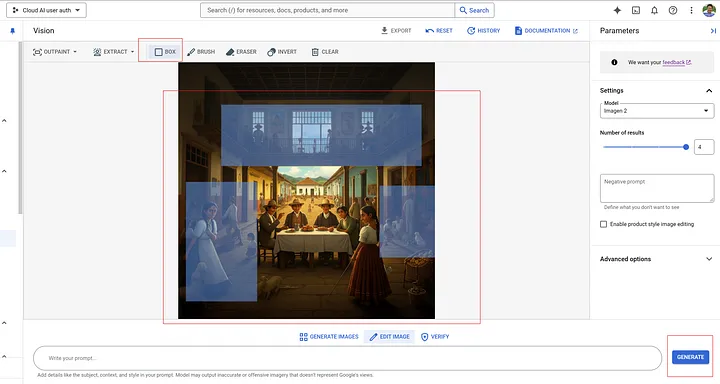Select the Eraser tool
The width and height of the screenshot is (720, 384).
[241, 52]
